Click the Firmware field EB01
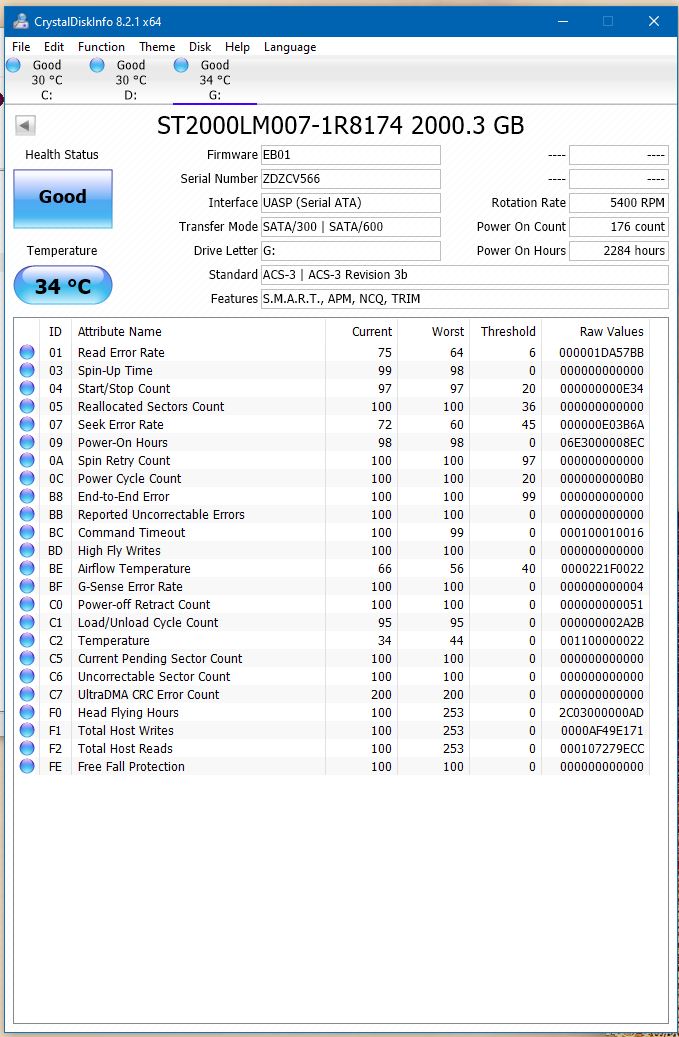This screenshot has height=1037, width=679. pos(350,155)
